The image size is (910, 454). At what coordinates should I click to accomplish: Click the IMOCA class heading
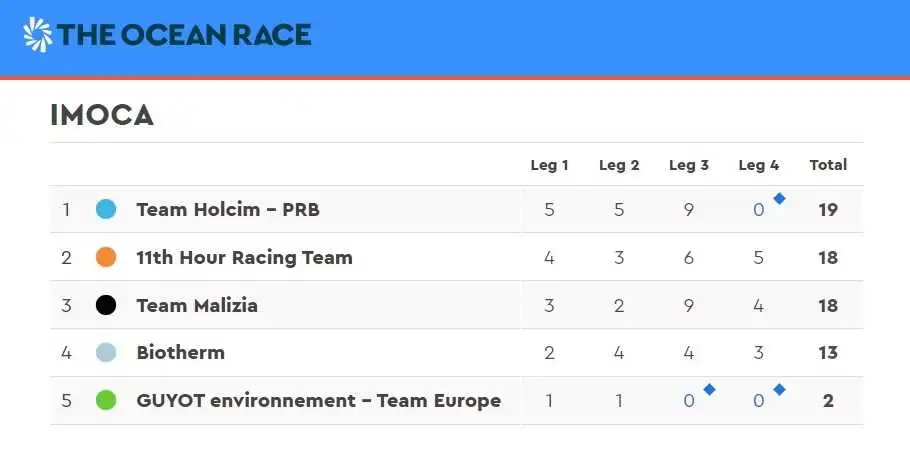(102, 115)
